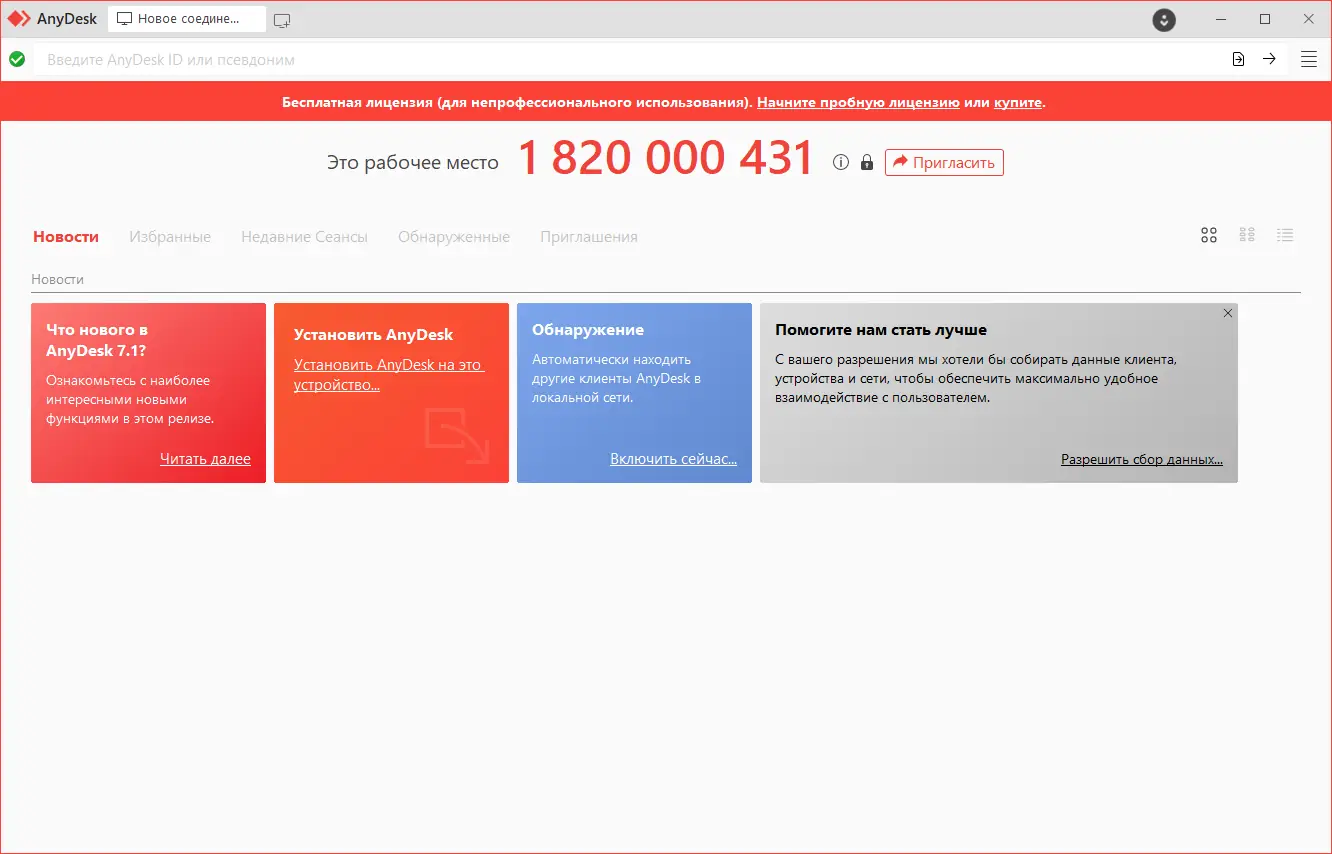Viewport: 1332px width, 854px height.
Task: Click the connect arrow icon
Action: click(x=1269, y=59)
